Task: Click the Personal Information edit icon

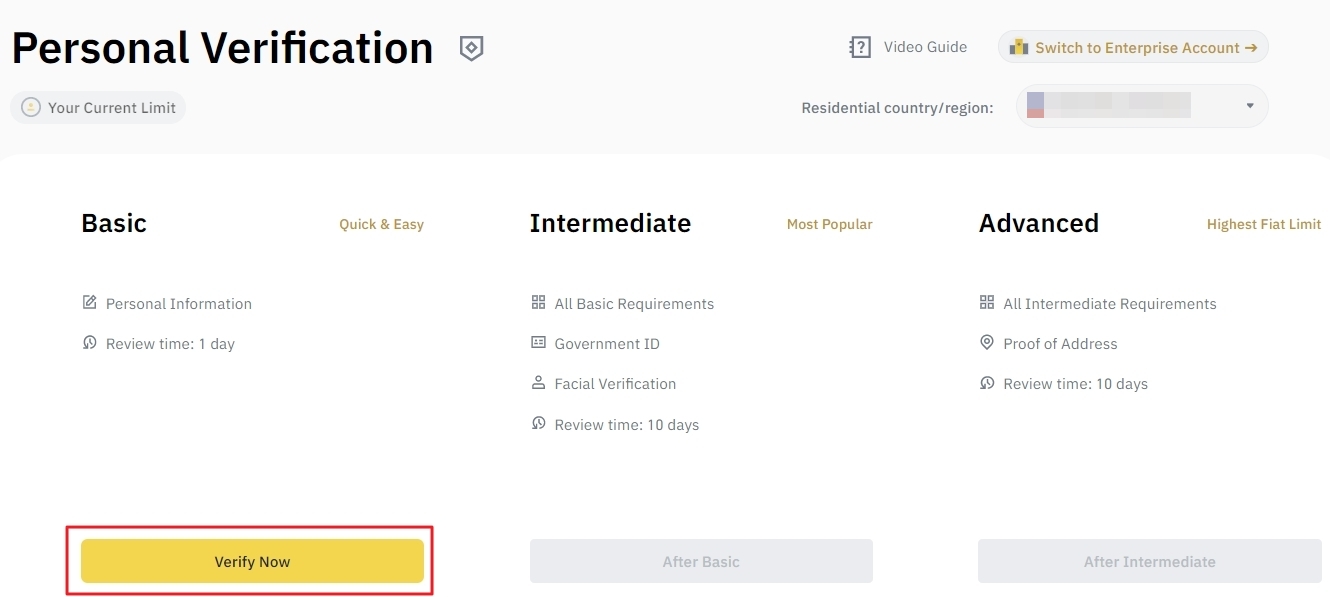Action: [90, 303]
